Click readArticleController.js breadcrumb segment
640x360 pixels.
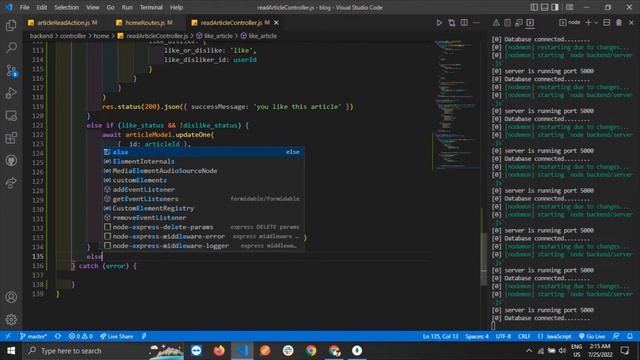click(x=156, y=36)
